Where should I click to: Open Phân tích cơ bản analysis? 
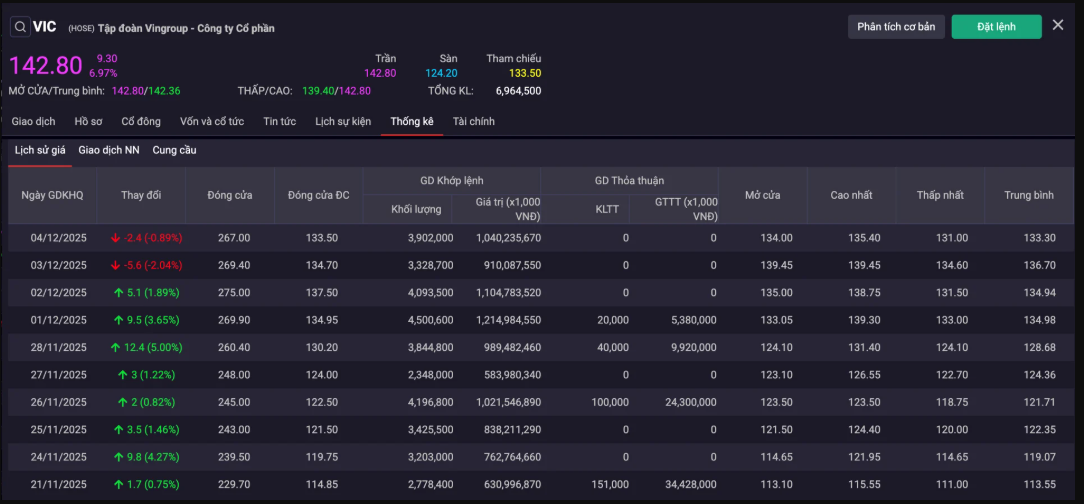tap(896, 27)
